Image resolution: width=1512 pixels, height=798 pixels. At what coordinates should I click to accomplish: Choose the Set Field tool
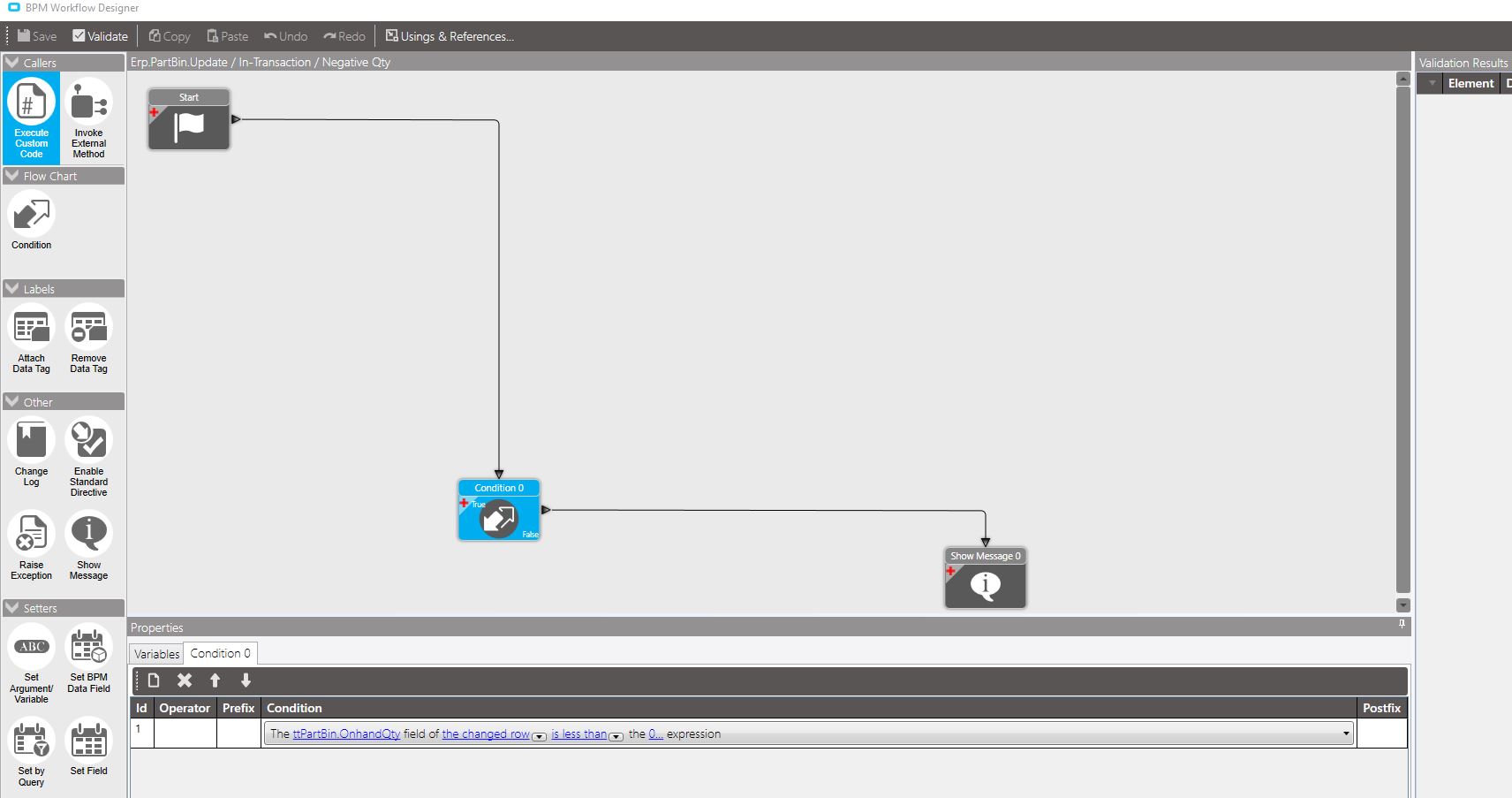[88, 748]
